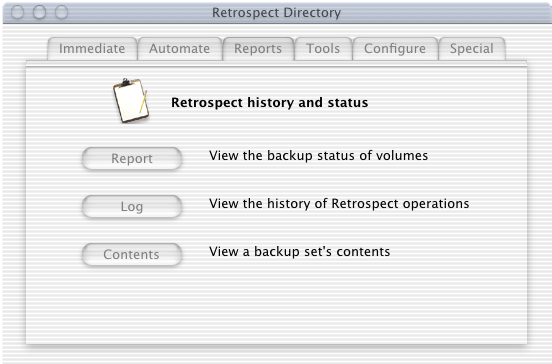Minimize the window with the middle title button
This screenshot has width=552, height=364.
tap(39, 12)
